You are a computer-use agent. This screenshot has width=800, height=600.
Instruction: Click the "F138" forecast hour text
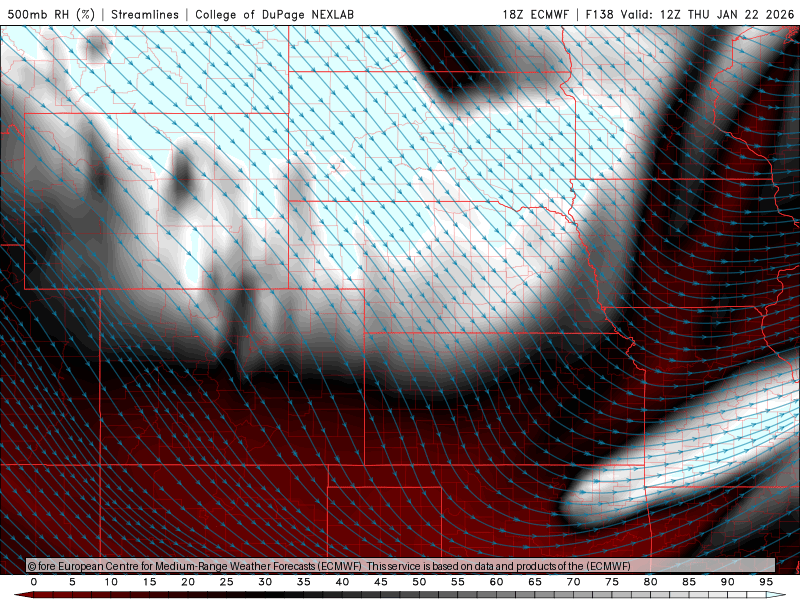[x=599, y=14]
